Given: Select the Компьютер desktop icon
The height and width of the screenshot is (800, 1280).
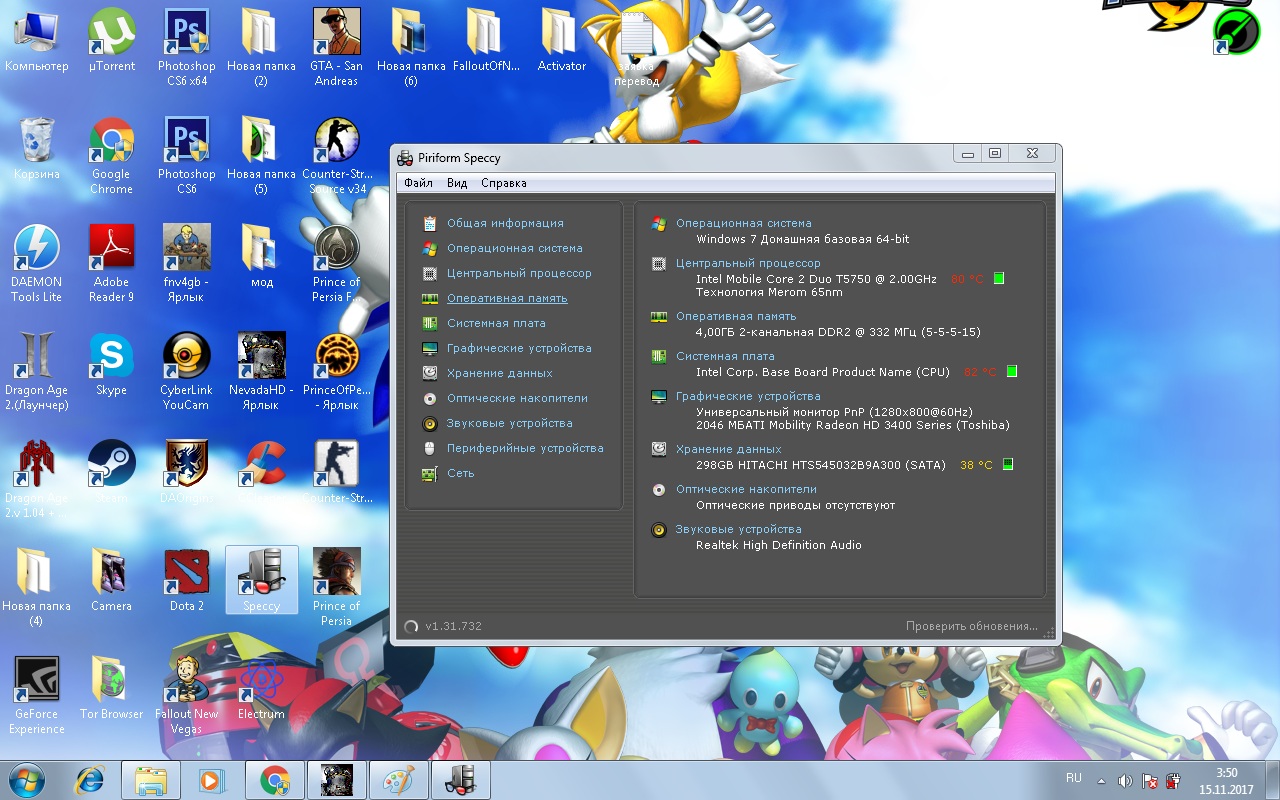Looking at the screenshot, I should point(37,40).
